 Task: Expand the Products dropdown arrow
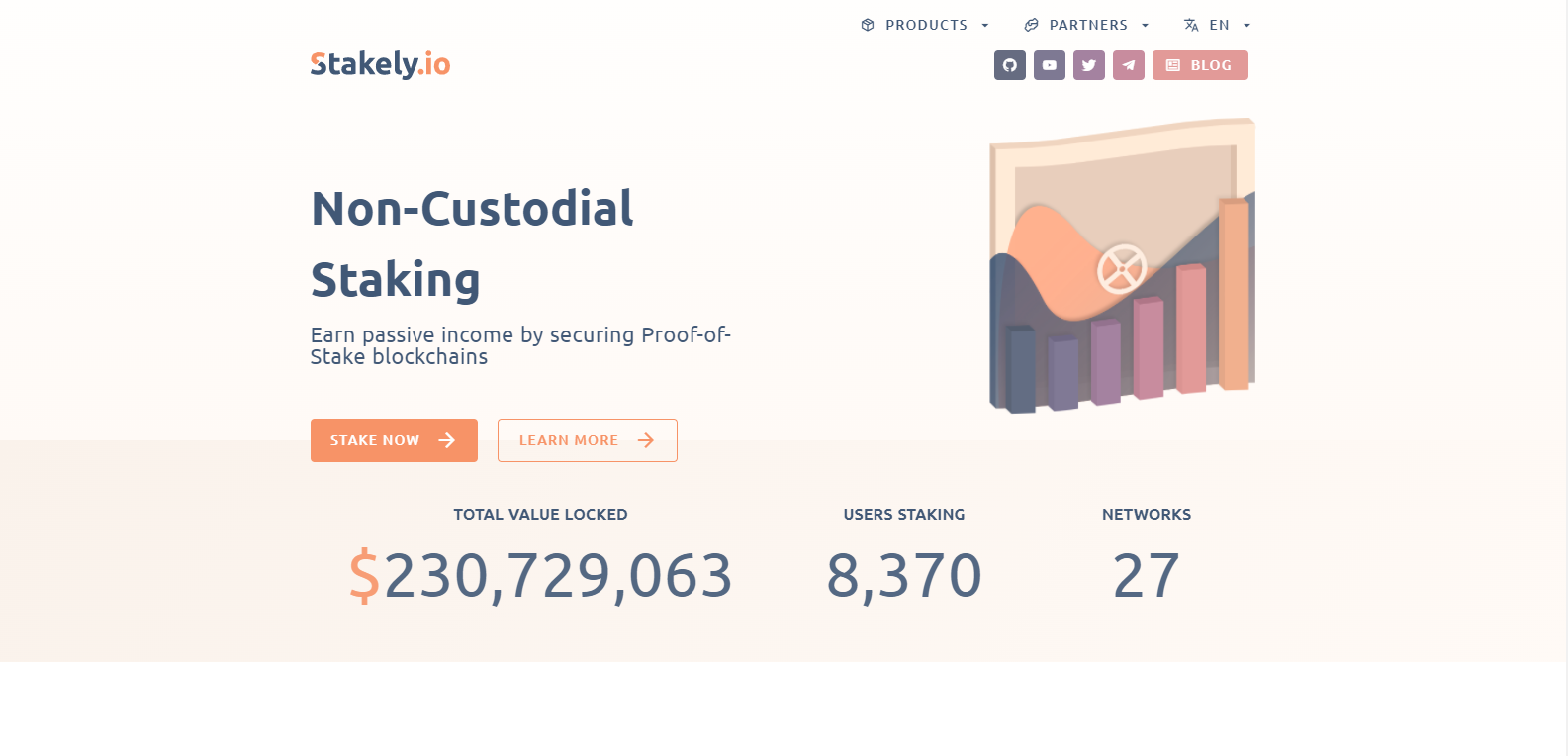pos(984,26)
